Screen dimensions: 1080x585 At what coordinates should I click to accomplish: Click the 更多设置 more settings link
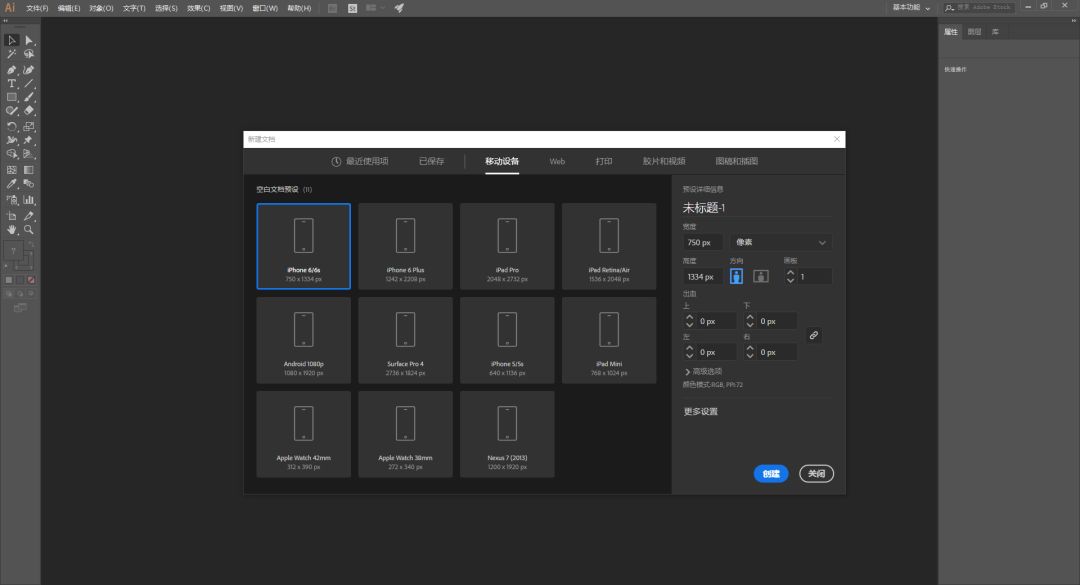pos(700,411)
